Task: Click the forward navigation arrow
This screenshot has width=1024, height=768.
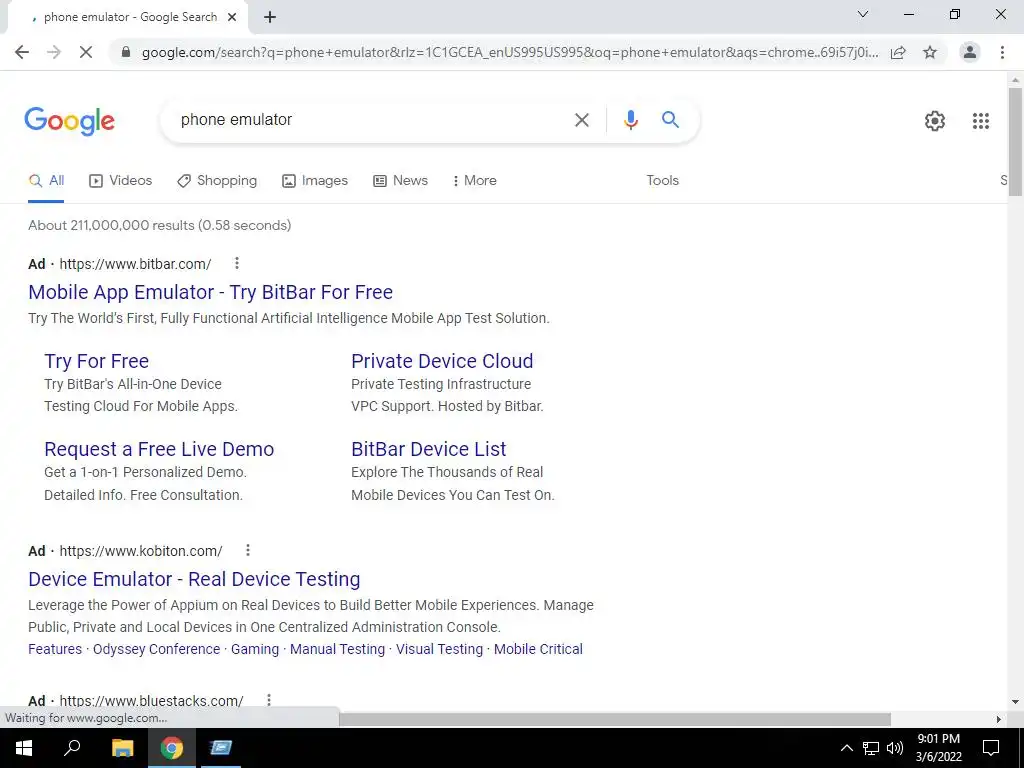Action: click(x=54, y=52)
